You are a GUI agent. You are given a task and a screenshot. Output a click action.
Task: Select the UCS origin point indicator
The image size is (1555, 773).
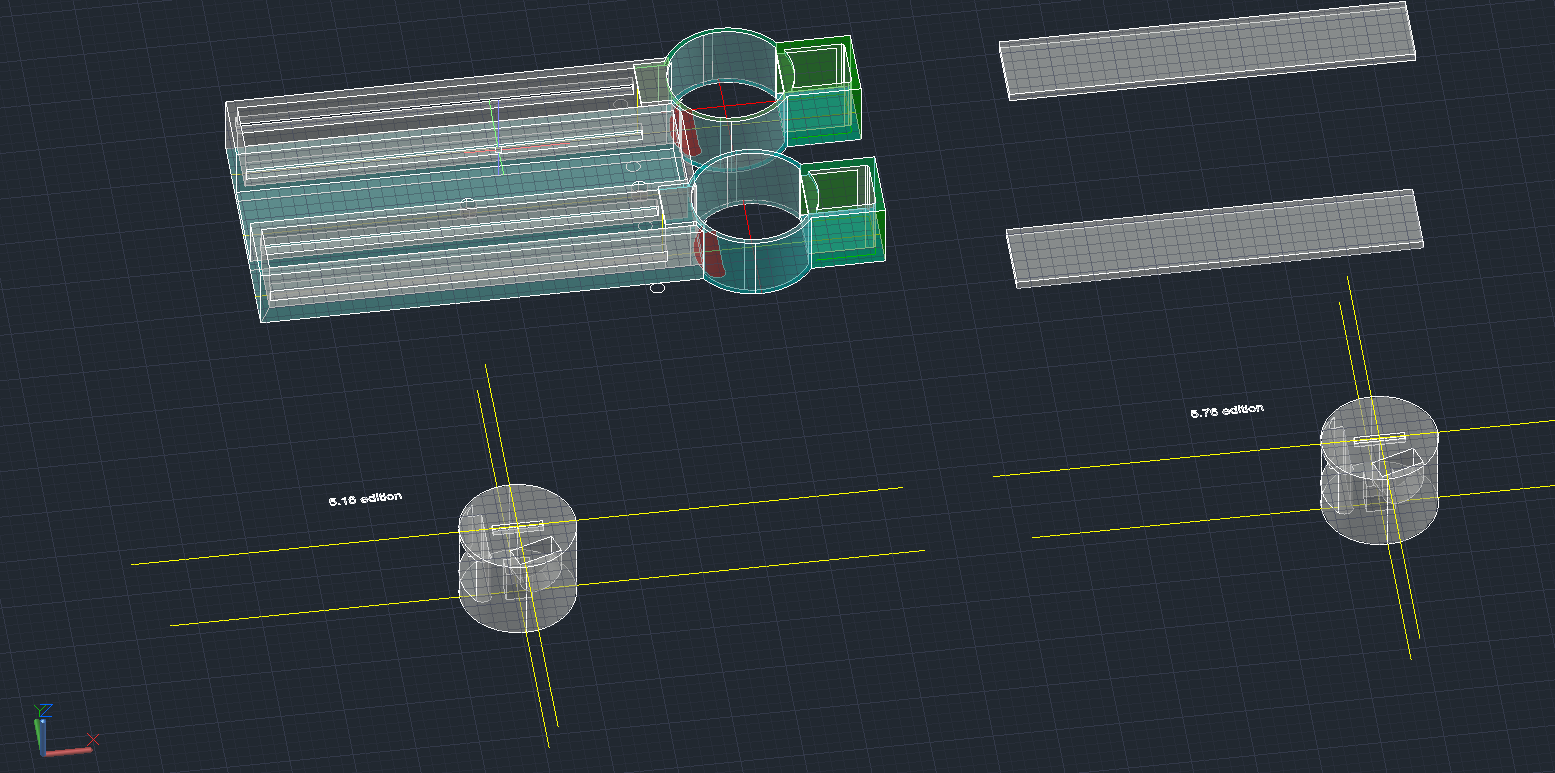[45, 754]
